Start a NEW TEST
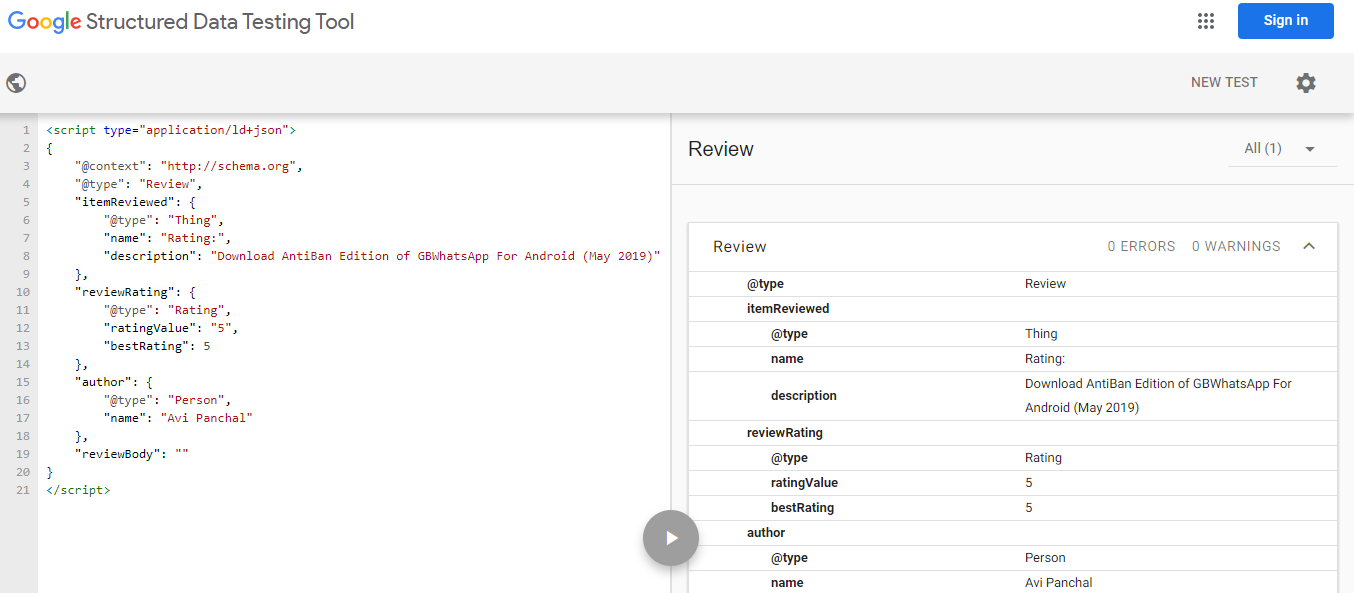Viewport: 1354px width, 593px height. pos(1223,83)
